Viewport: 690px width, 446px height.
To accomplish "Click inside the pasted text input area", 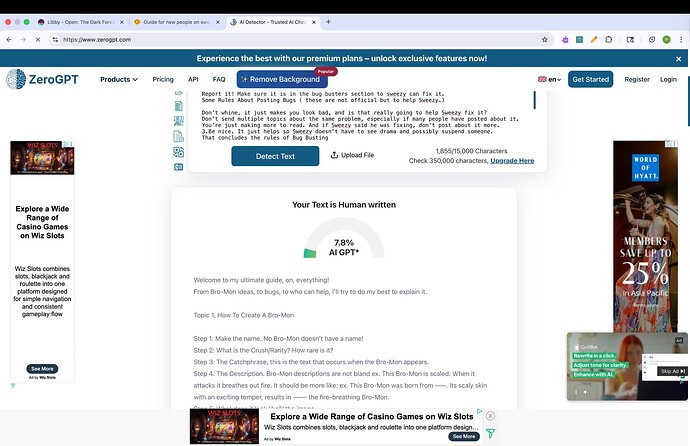I will [x=361, y=116].
